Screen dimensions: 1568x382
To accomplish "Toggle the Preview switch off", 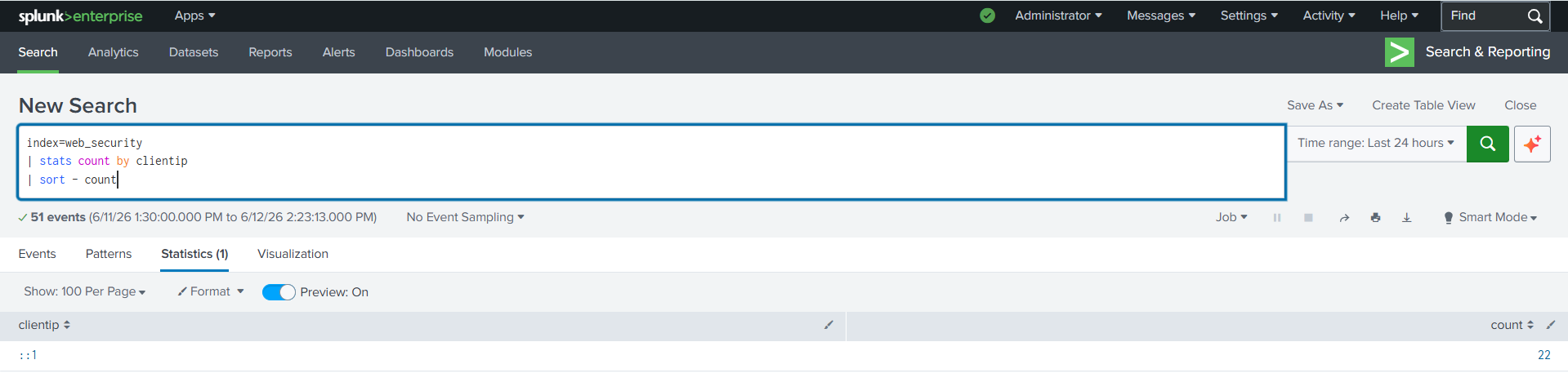I will [279, 292].
